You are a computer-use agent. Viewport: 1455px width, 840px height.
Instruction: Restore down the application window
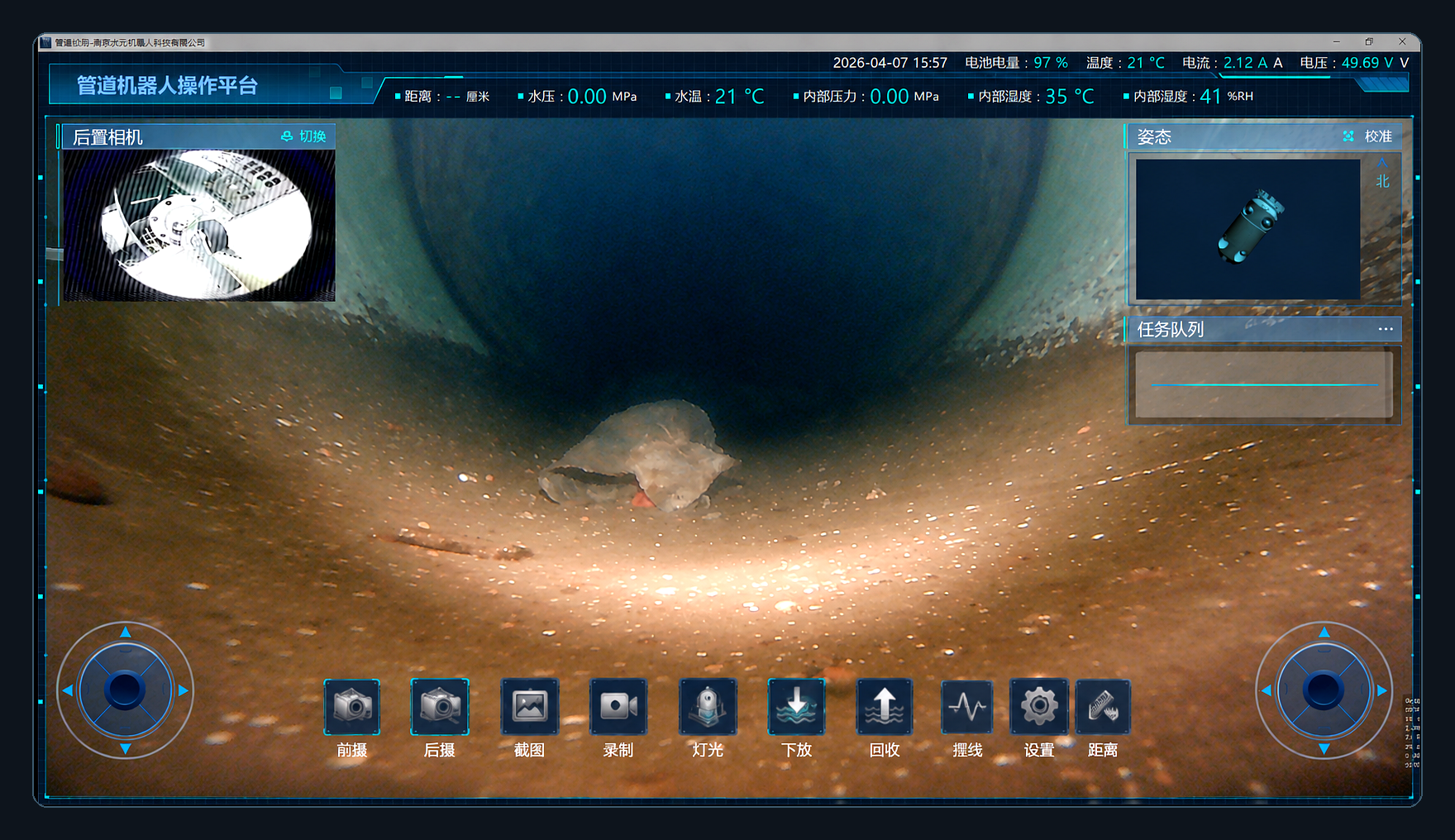pyautogui.click(x=1369, y=41)
